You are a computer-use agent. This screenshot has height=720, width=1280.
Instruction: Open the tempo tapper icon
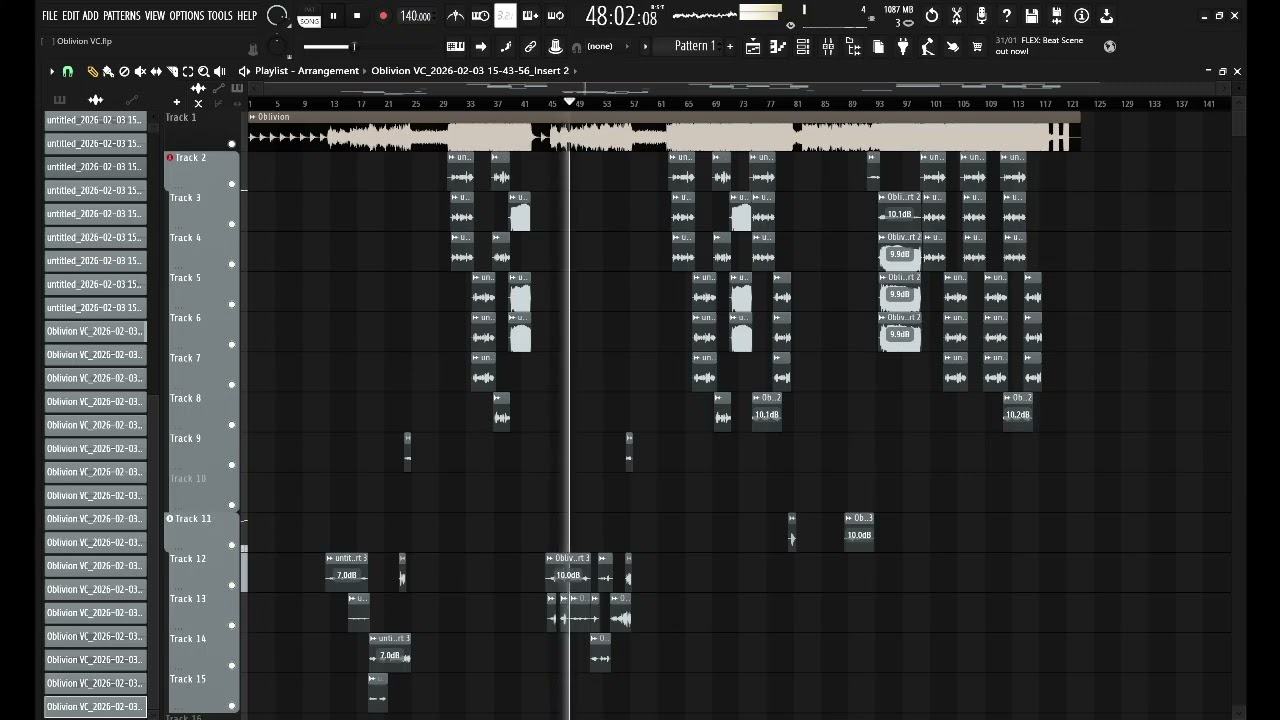click(x=928, y=47)
